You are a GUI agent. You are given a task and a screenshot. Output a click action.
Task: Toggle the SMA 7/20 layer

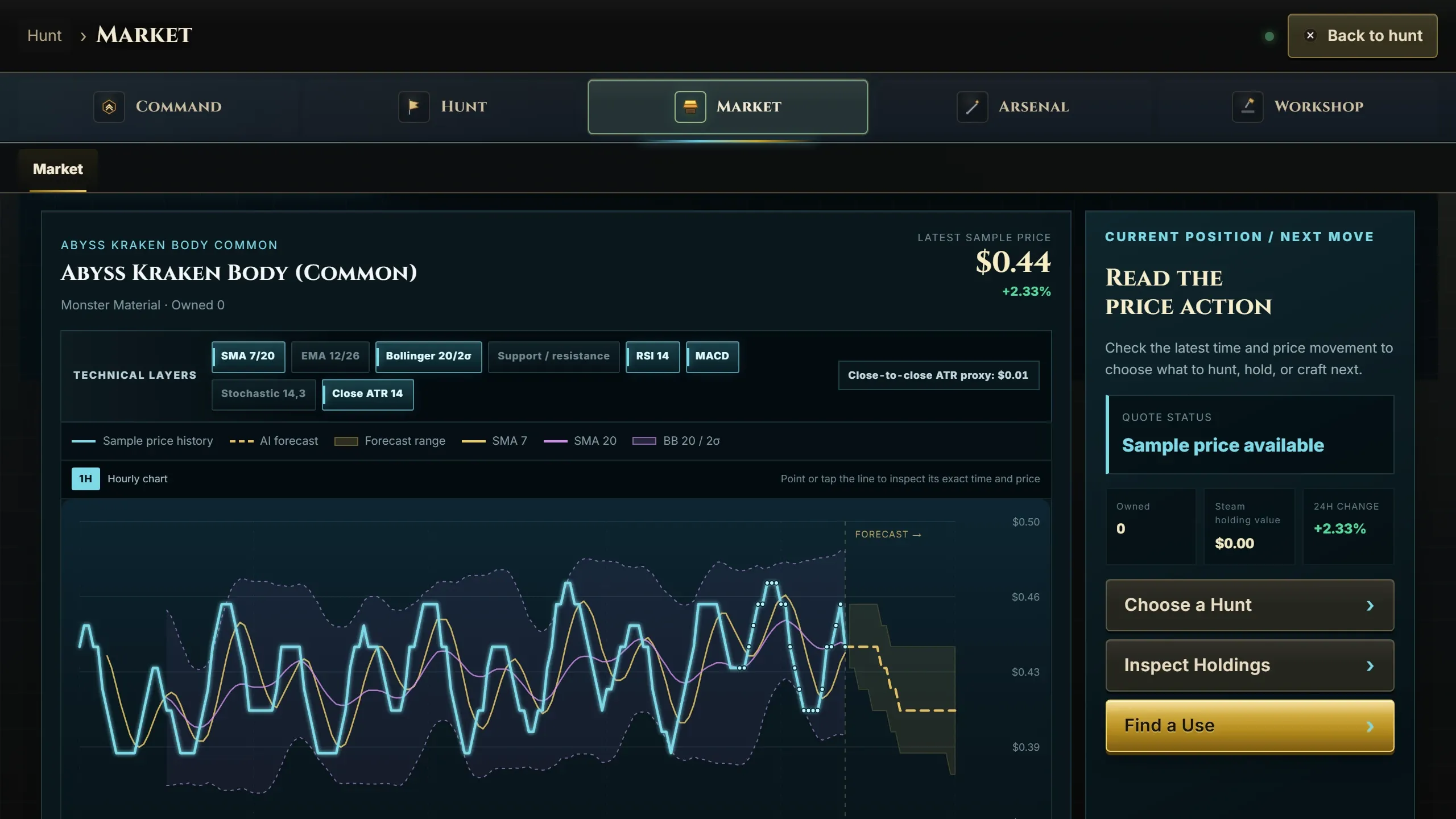pyautogui.click(x=247, y=357)
